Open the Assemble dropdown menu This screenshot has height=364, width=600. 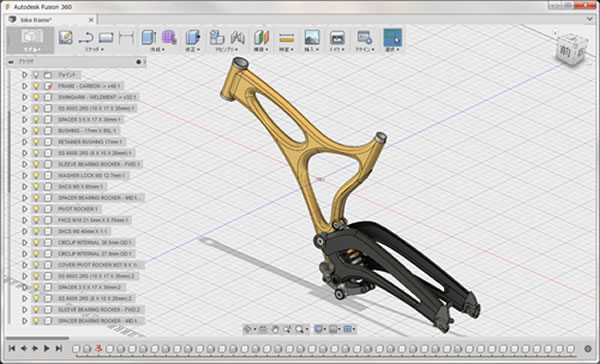pos(226,49)
